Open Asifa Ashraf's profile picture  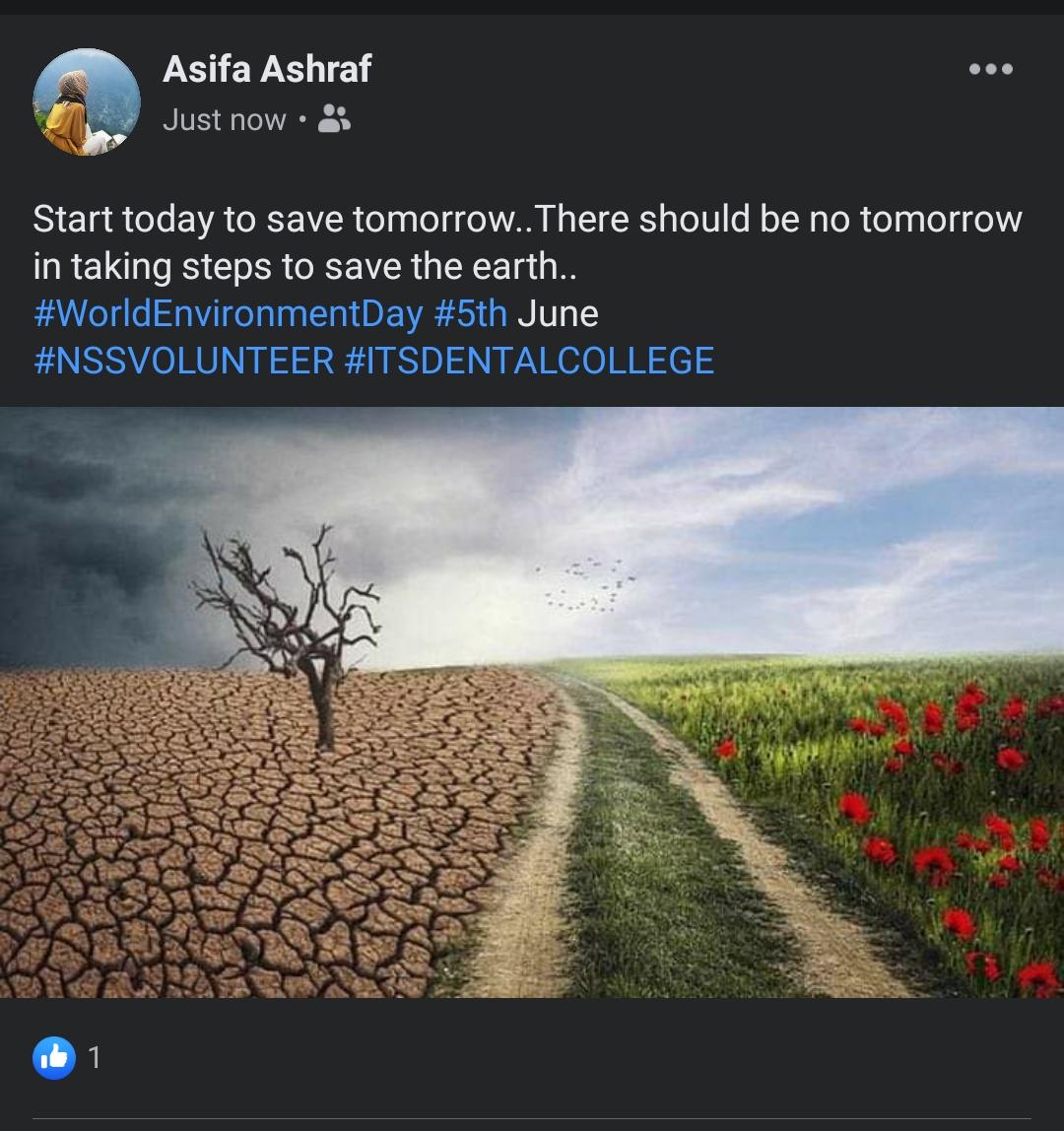tap(87, 102)
